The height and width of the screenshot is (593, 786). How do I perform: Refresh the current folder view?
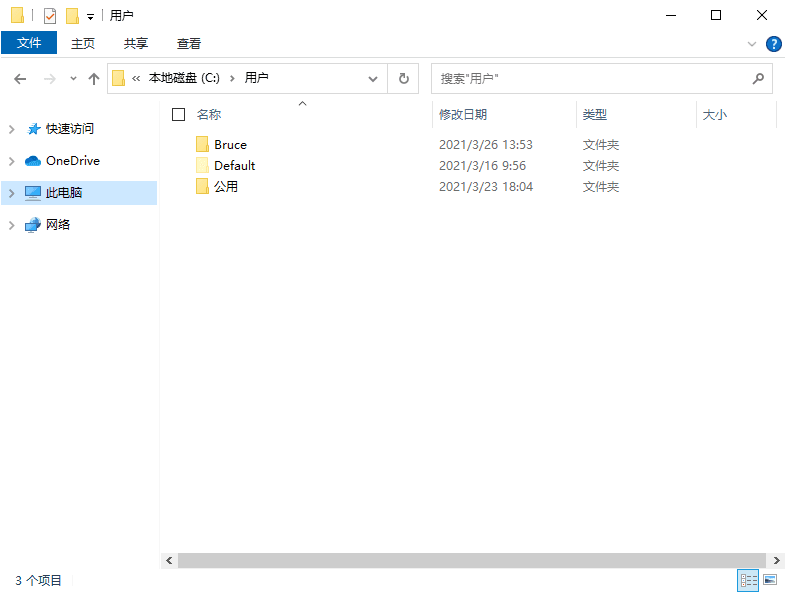[x=404, y=78]
